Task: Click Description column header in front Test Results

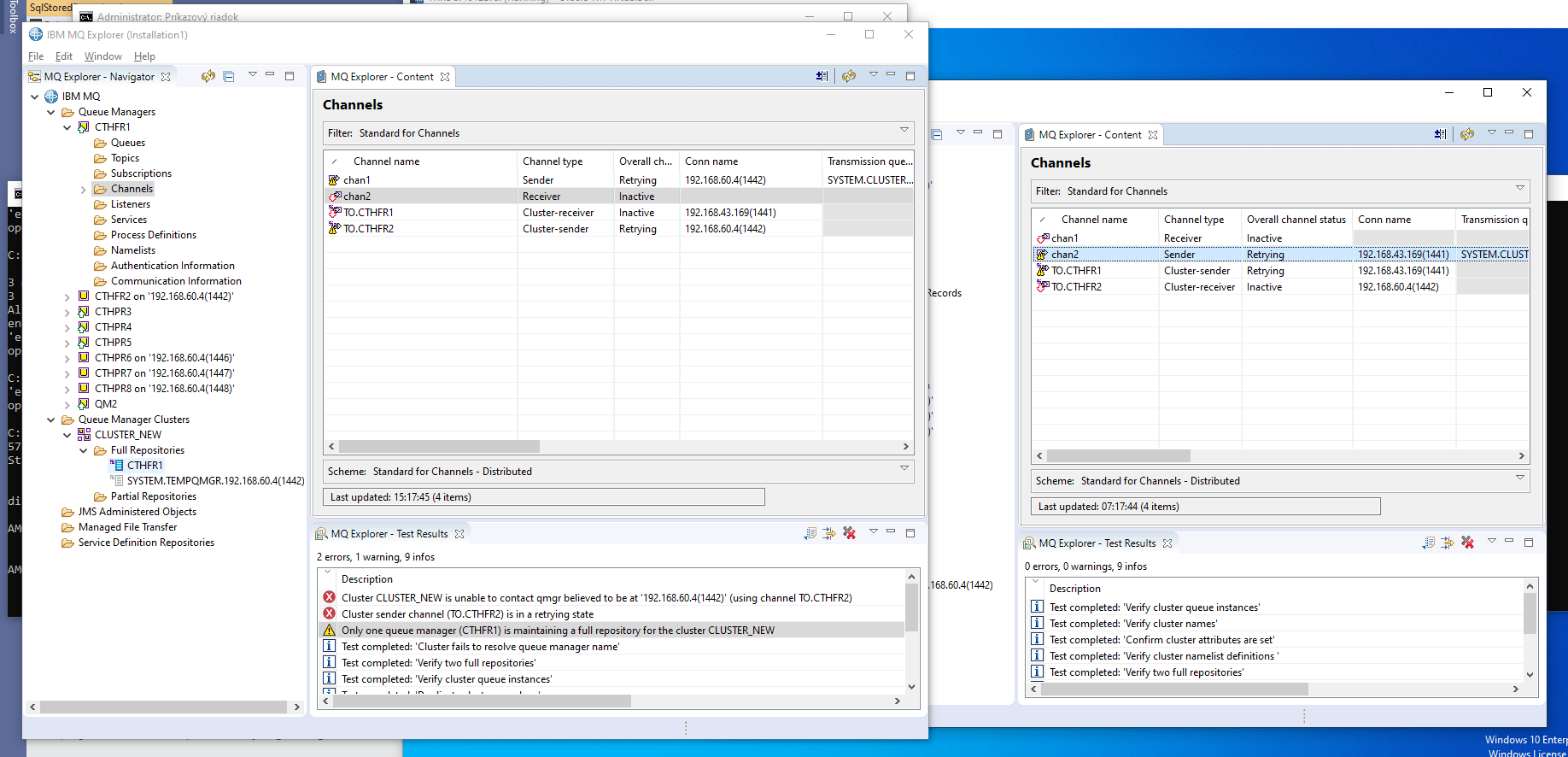Action: (367, 579)
